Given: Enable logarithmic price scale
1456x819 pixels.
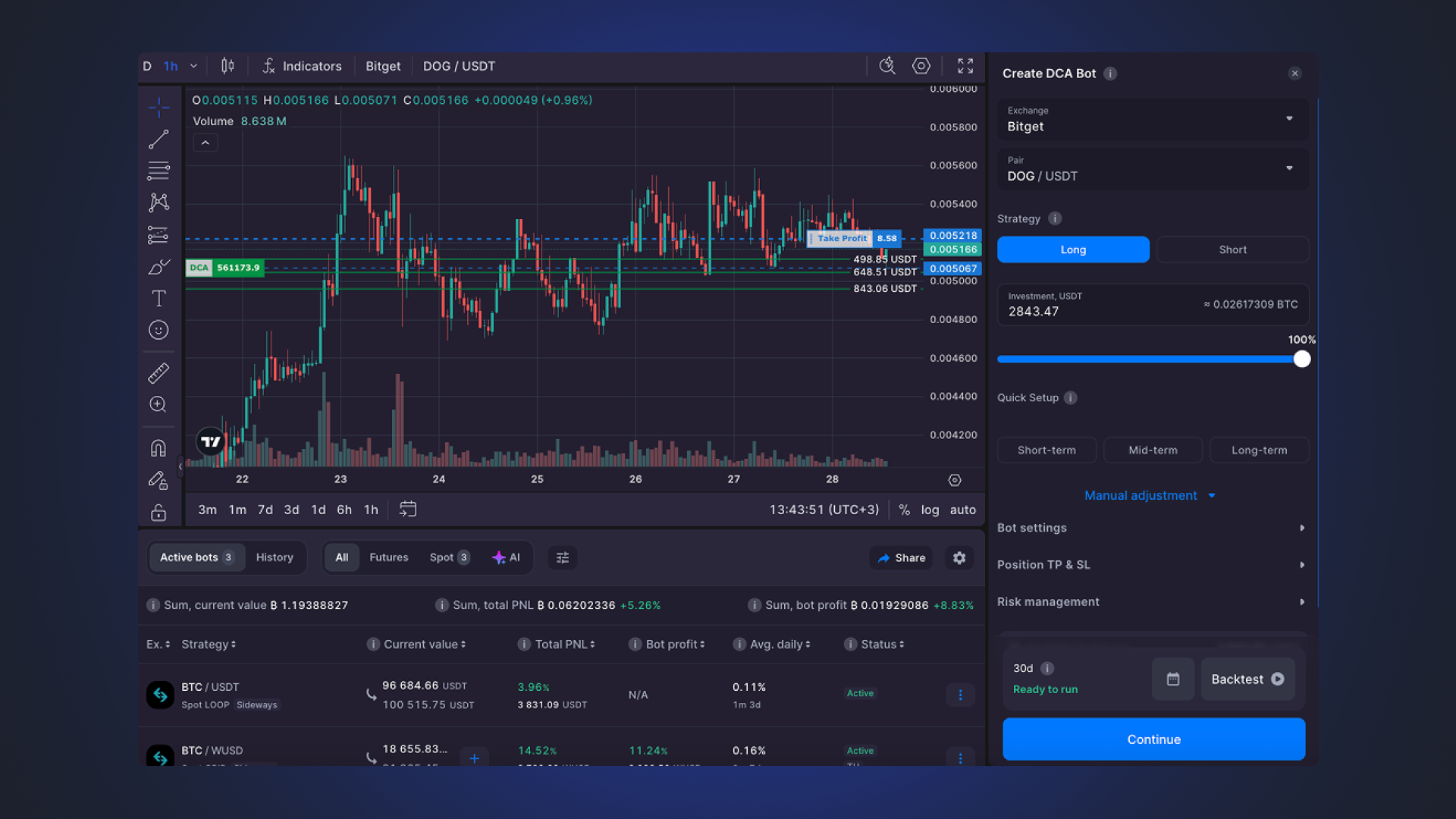Looking at the screenshot, I should click(x=930, y=510).
